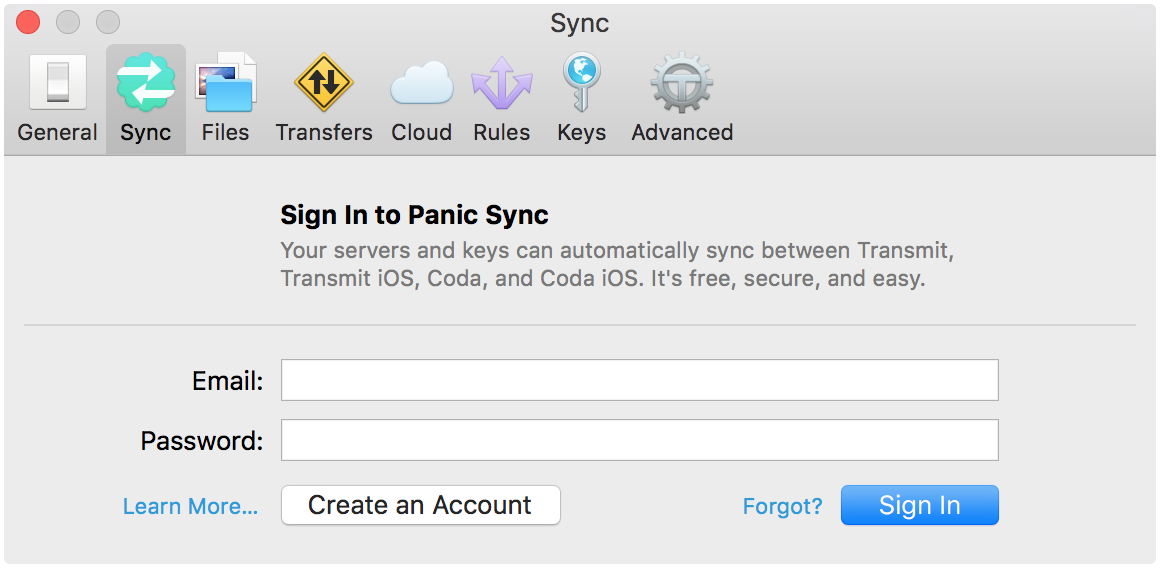Open Transfers via yellow arrows sign icon
Viewport: 1160px width, 568px height.
(x=323, y=84)
